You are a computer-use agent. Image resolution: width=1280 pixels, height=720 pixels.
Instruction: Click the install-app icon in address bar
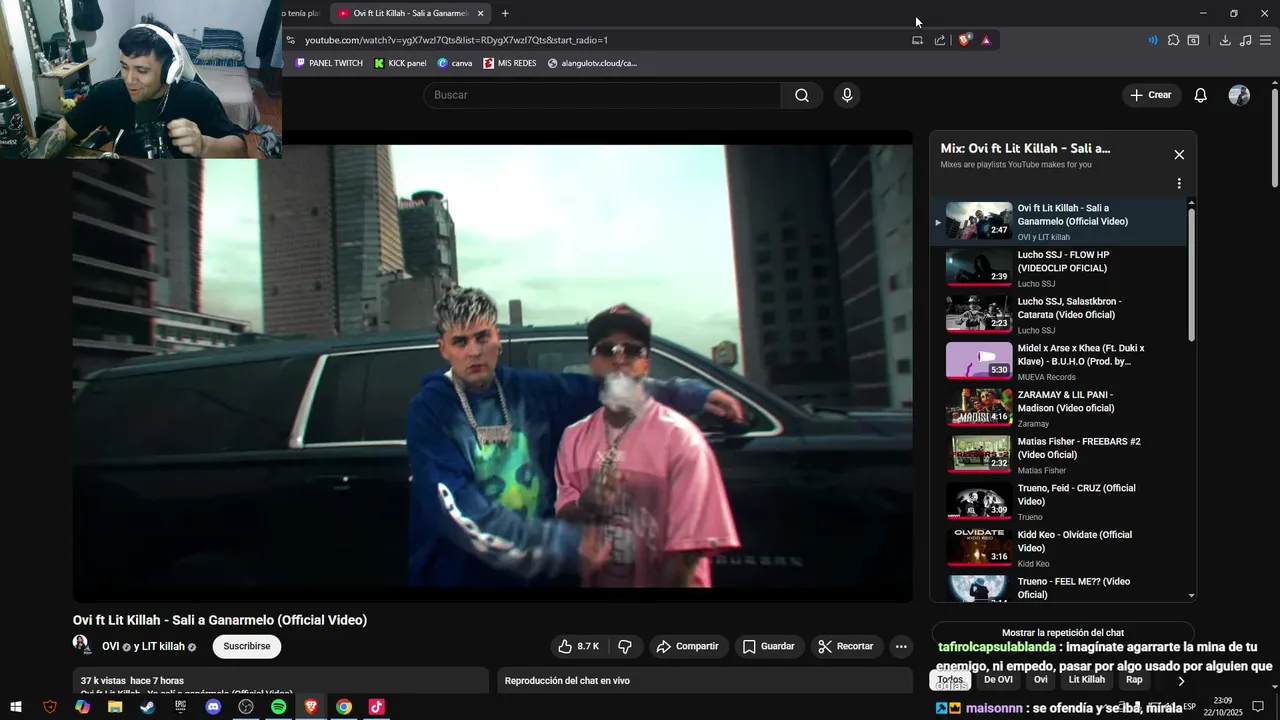tap(917, 40)
